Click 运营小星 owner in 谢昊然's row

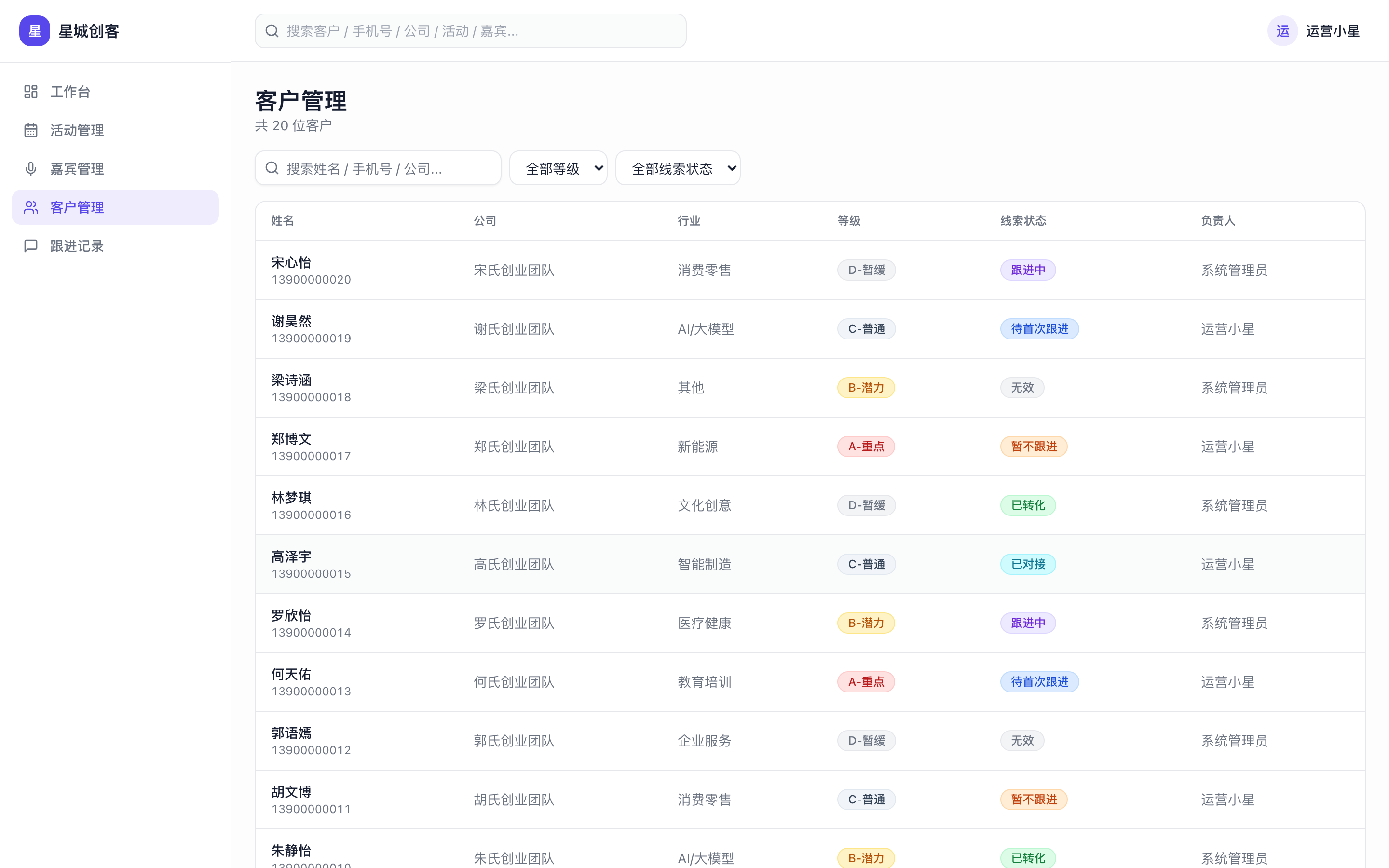pos(1227,329)
